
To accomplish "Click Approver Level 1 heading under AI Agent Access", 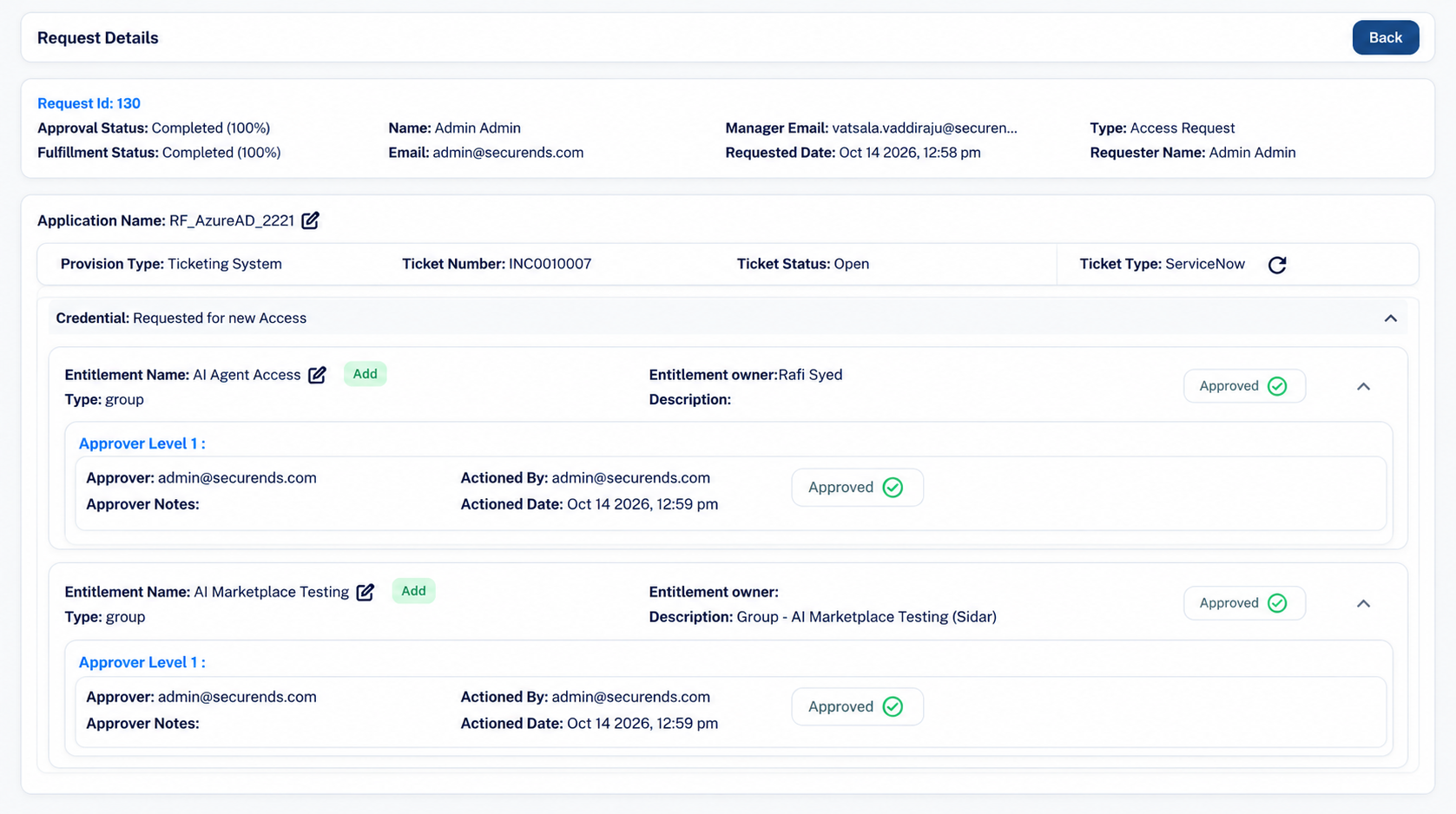I will [142, 443].
